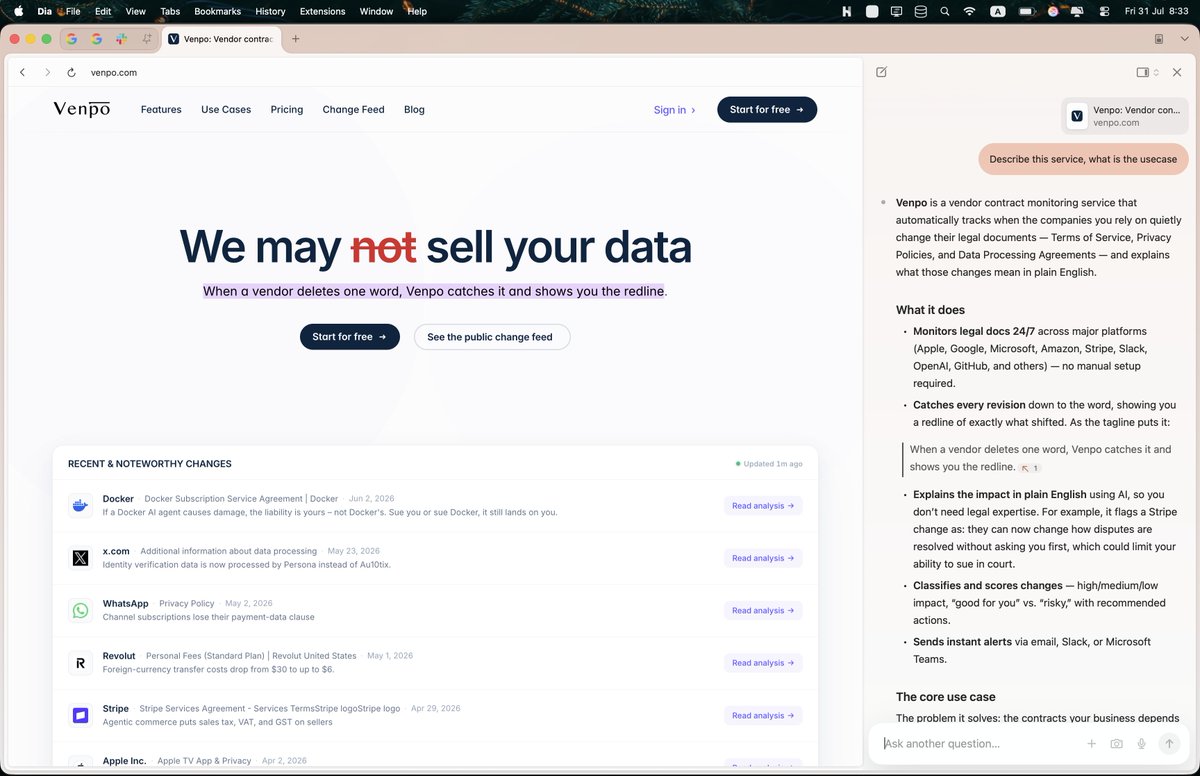Open the Dia app menu

pos(44,11)
